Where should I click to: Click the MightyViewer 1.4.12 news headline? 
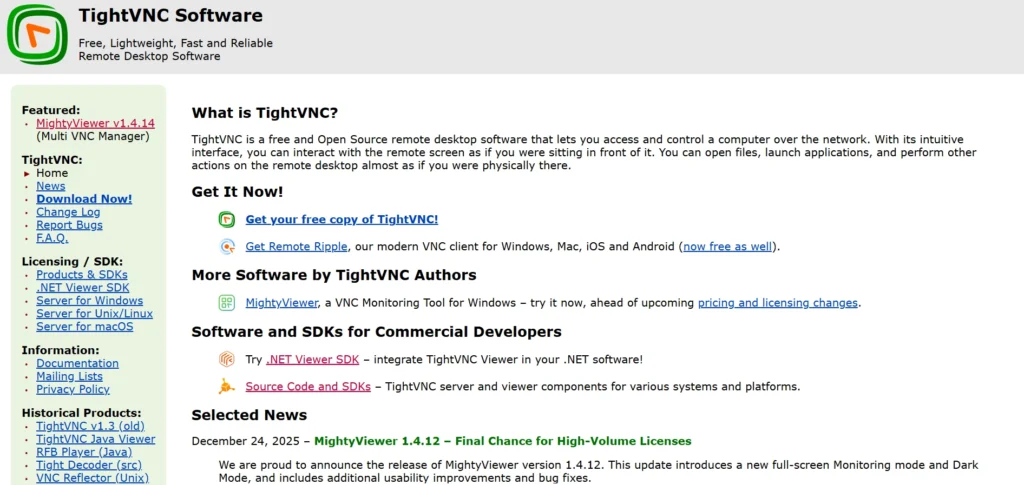502,441
